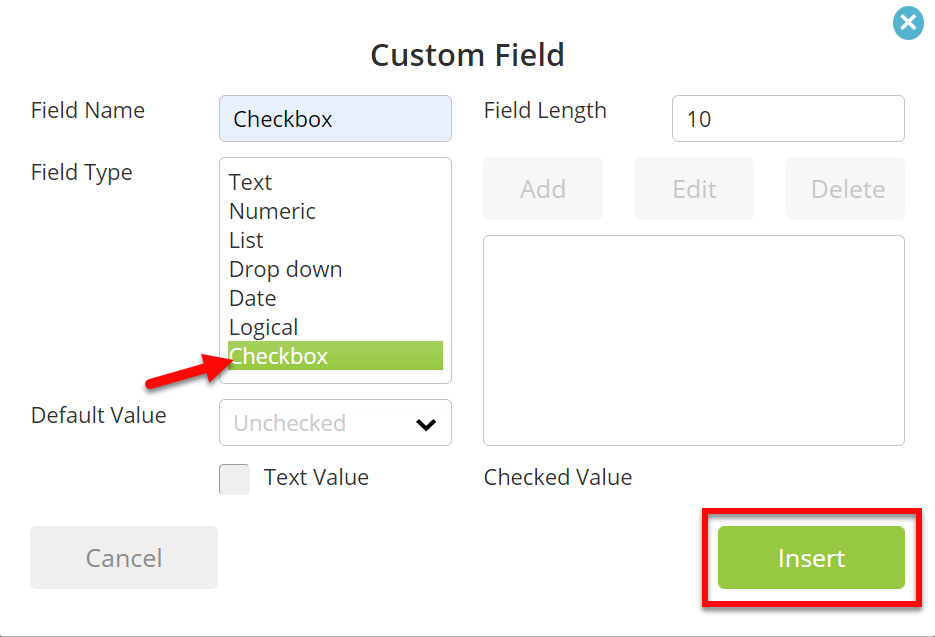The height and width of the screenshot is (637, 935).
Task: Click the Field Name input box
Action: point(335,119)
